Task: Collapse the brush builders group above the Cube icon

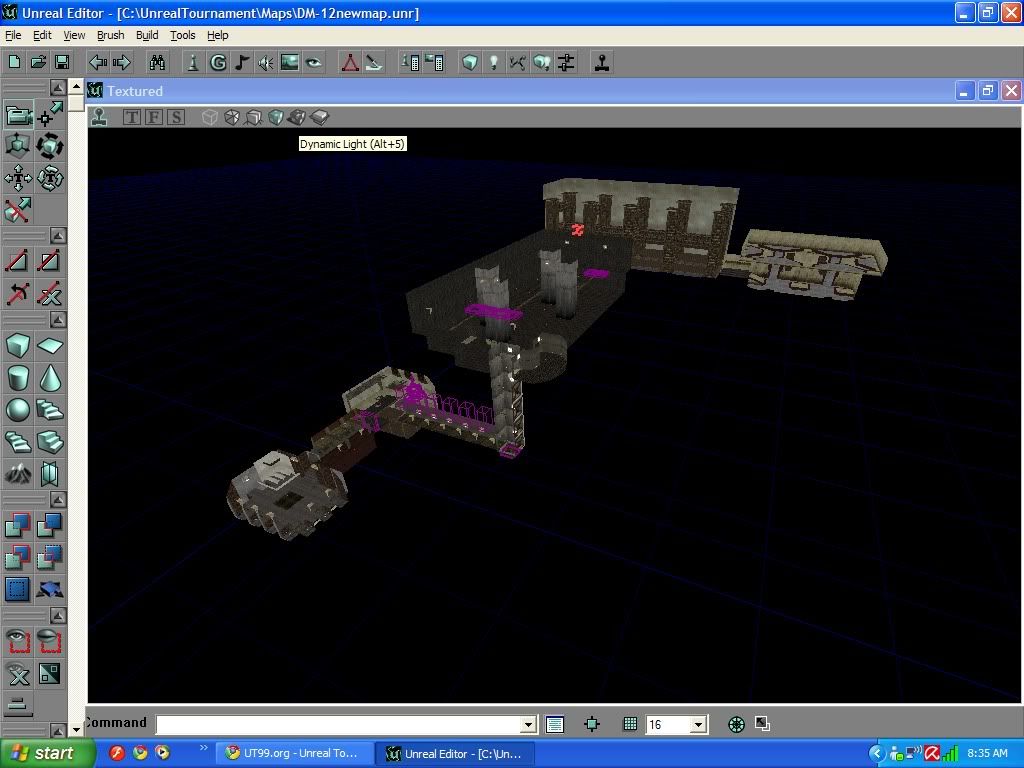Action: click(58, 320)
